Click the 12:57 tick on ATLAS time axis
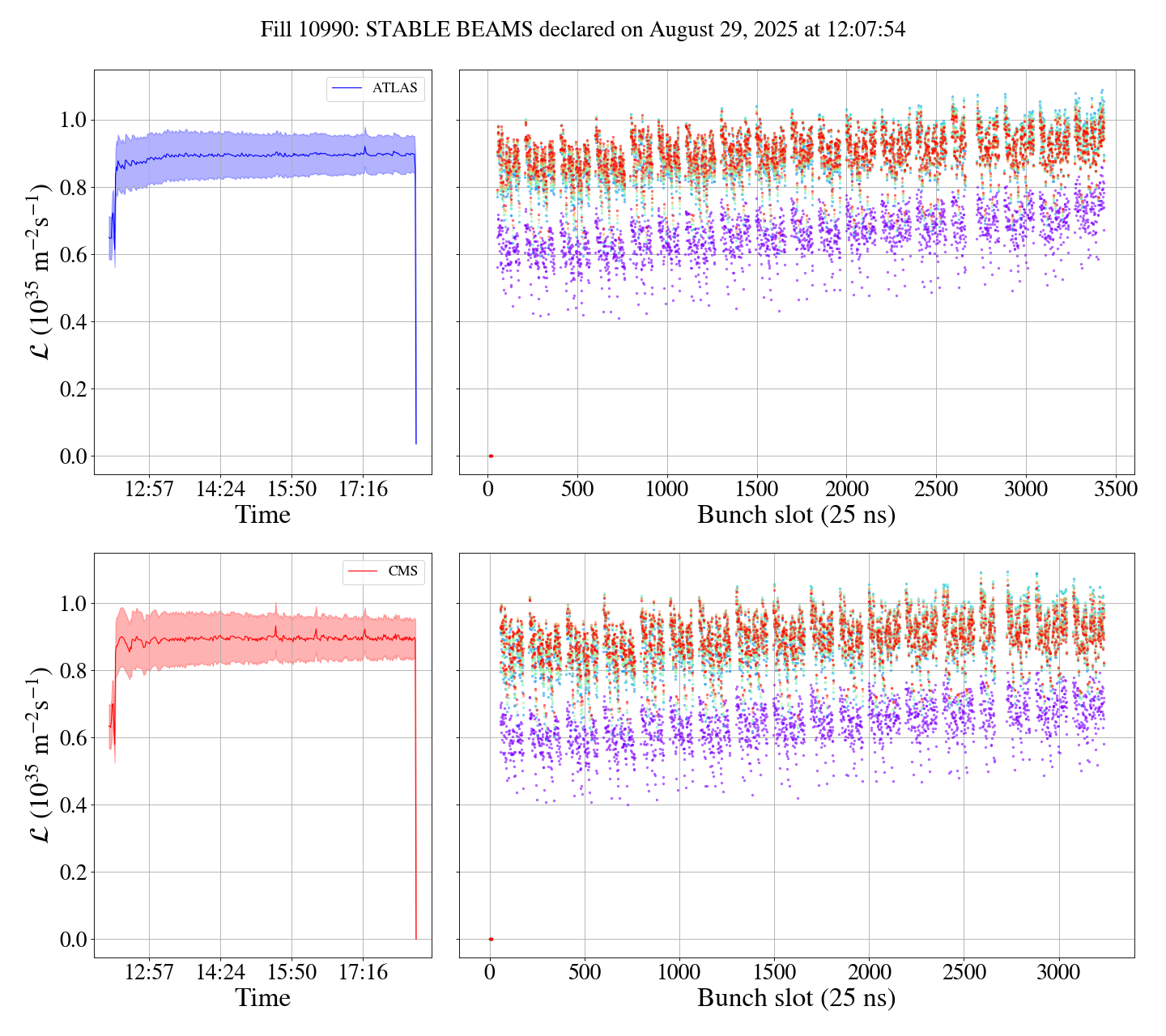Screen dimensions: 1166x1036 click(149, 489)
